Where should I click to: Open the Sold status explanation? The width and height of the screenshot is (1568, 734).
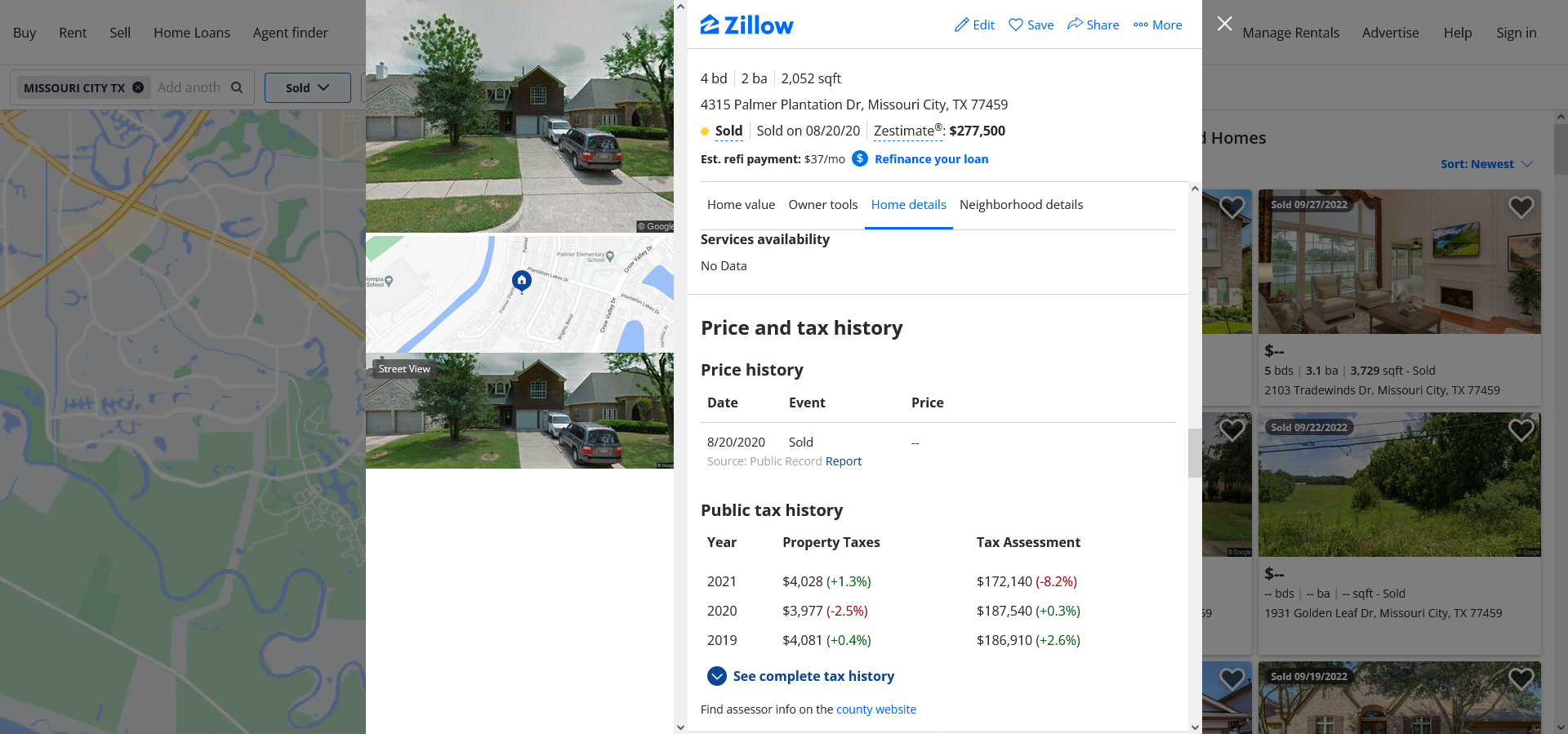728,131
